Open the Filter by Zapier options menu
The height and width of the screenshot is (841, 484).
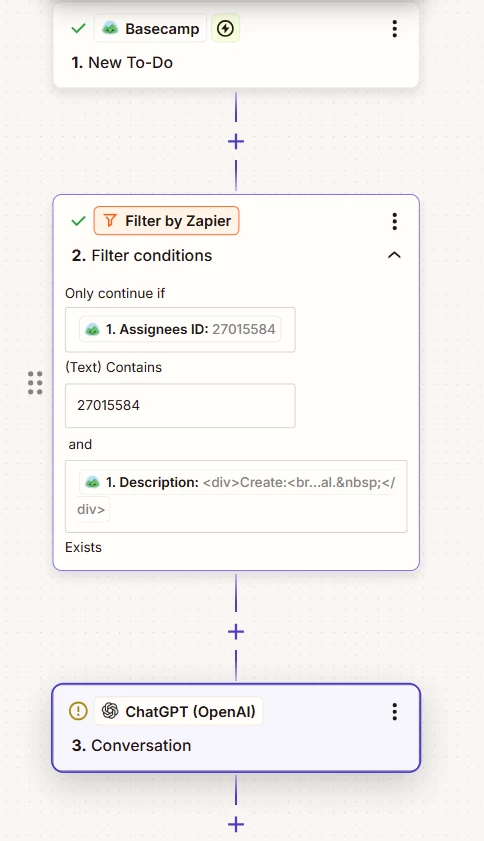click(394, 221)
